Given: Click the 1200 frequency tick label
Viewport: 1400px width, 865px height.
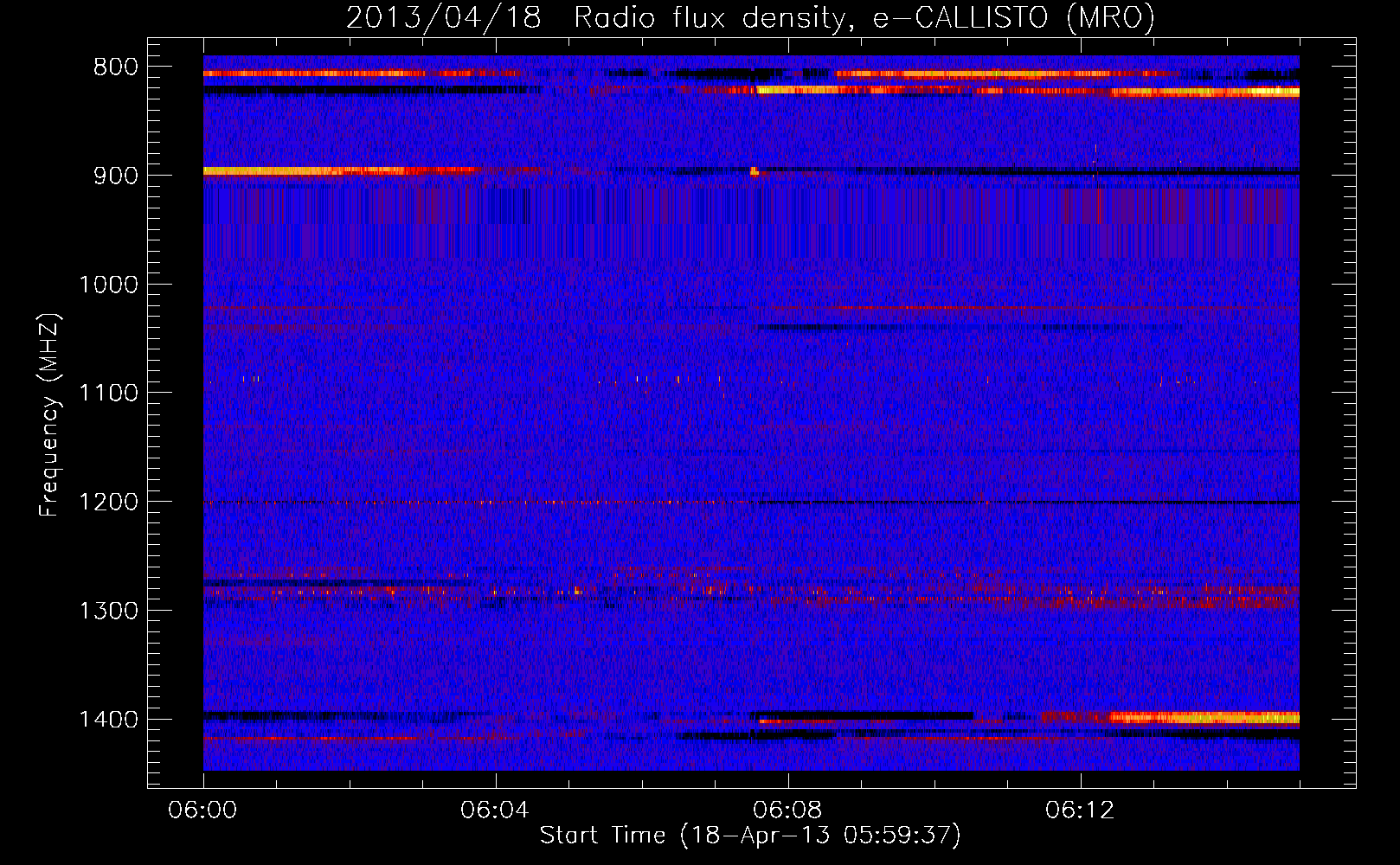Looking at the screenshot, I should pyautogui.click(x=108, y=503).
